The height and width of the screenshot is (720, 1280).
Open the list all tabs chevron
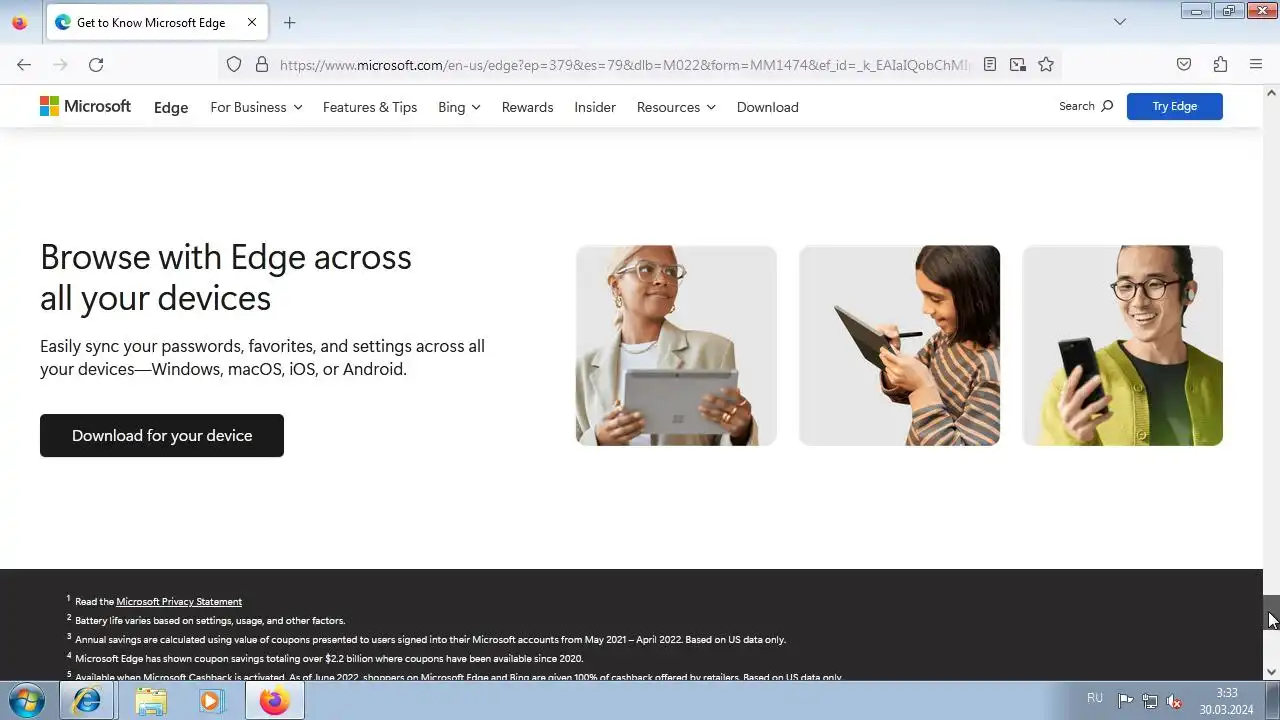coord(1120,22)
